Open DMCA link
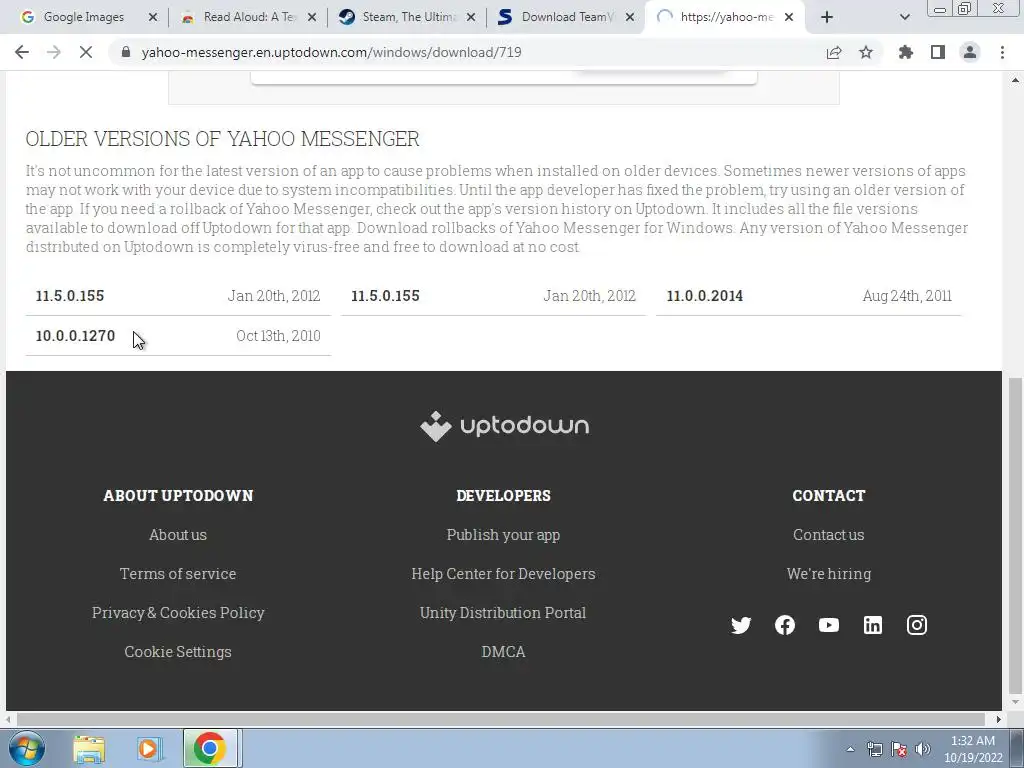1024x768 pixels. [503, 652]
